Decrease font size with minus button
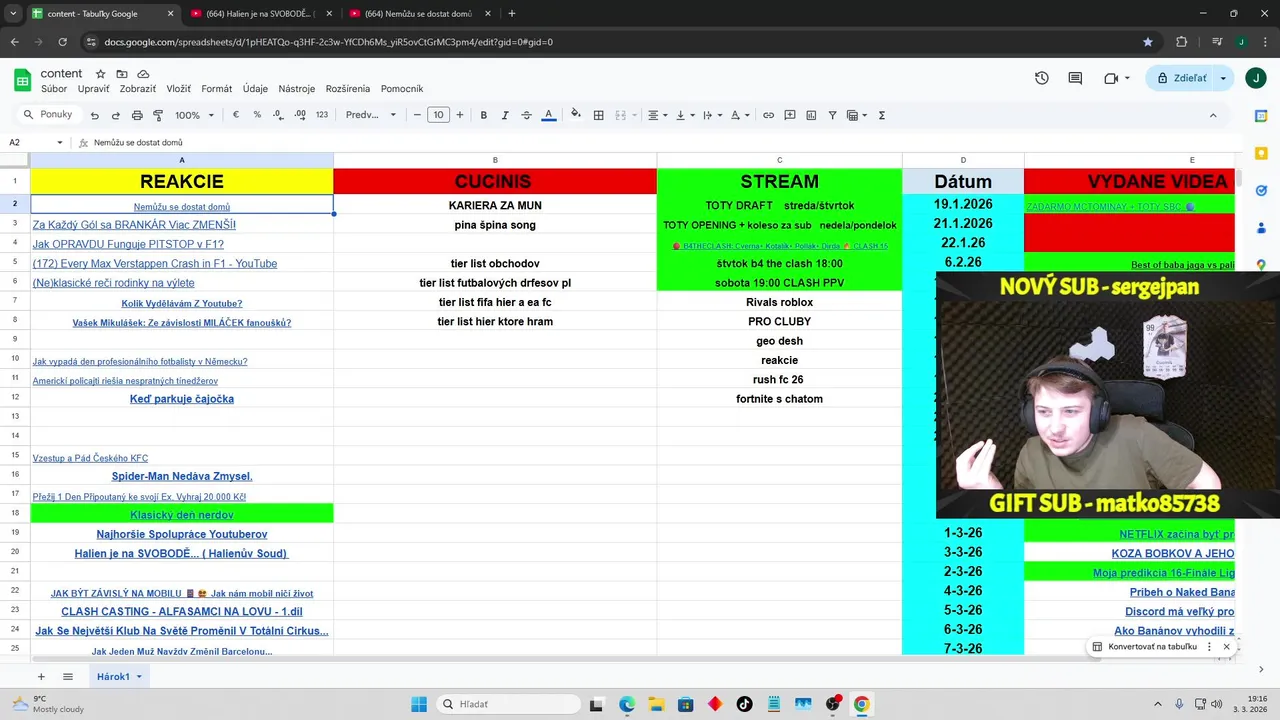Screen dimensions: 1280x720 (417, 115)
